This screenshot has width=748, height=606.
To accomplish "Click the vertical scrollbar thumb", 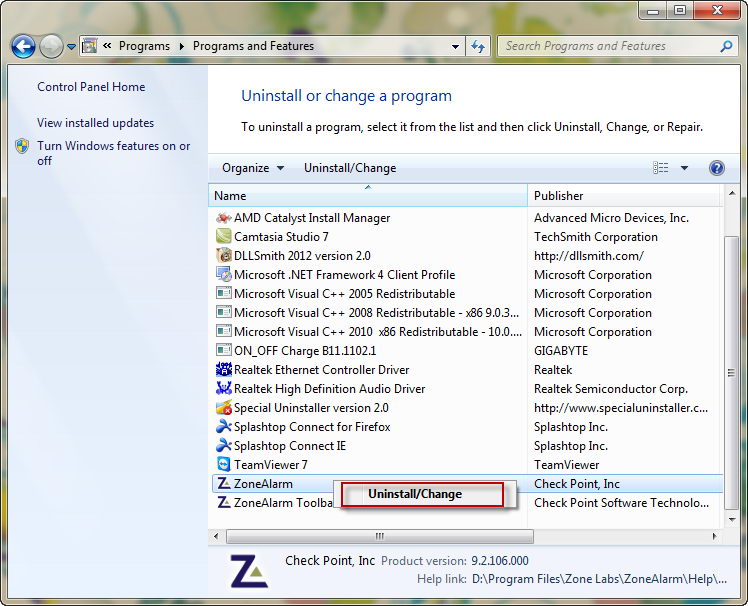I will coord(731,373).
